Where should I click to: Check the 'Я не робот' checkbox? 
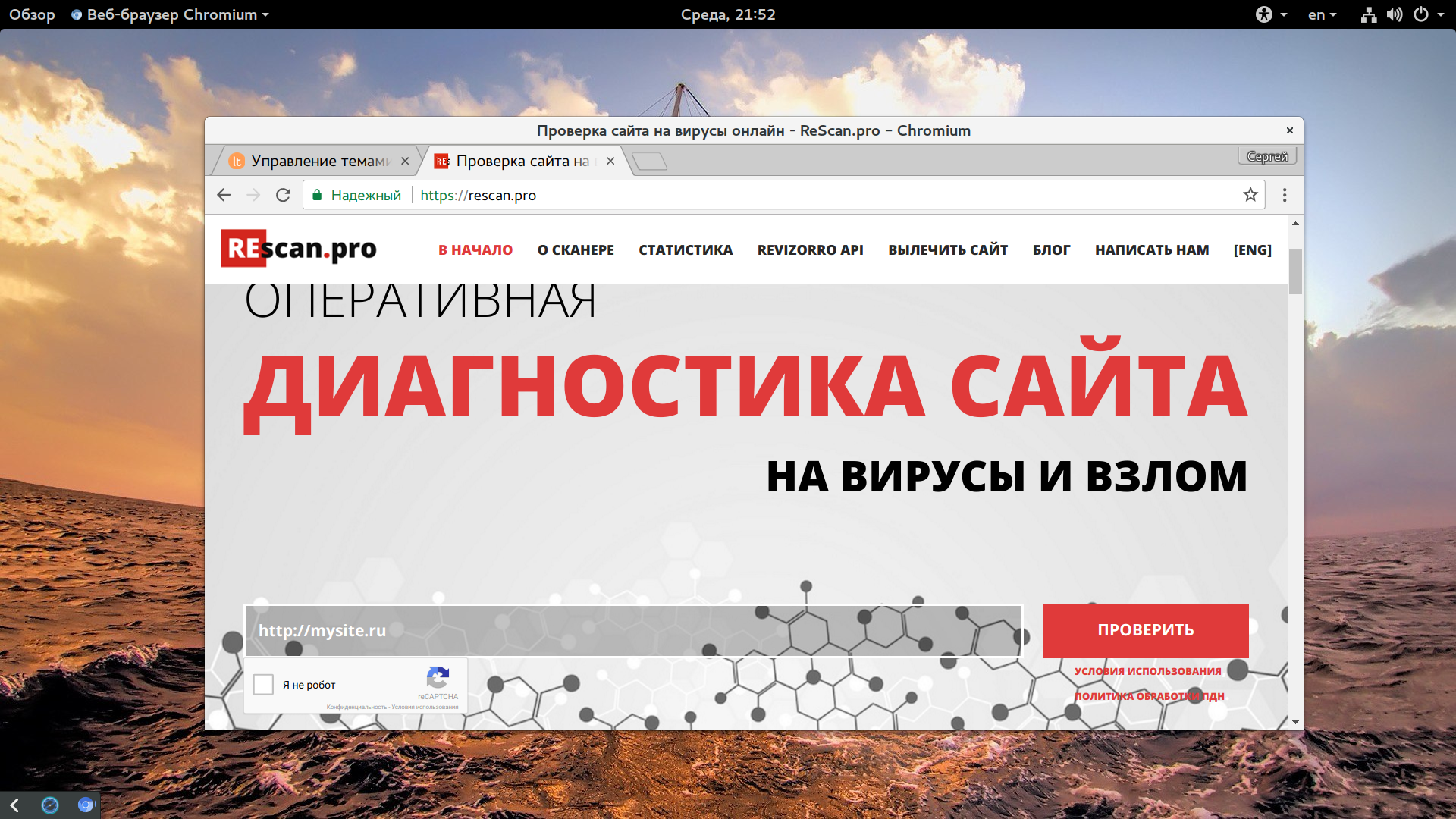point(263,685)
